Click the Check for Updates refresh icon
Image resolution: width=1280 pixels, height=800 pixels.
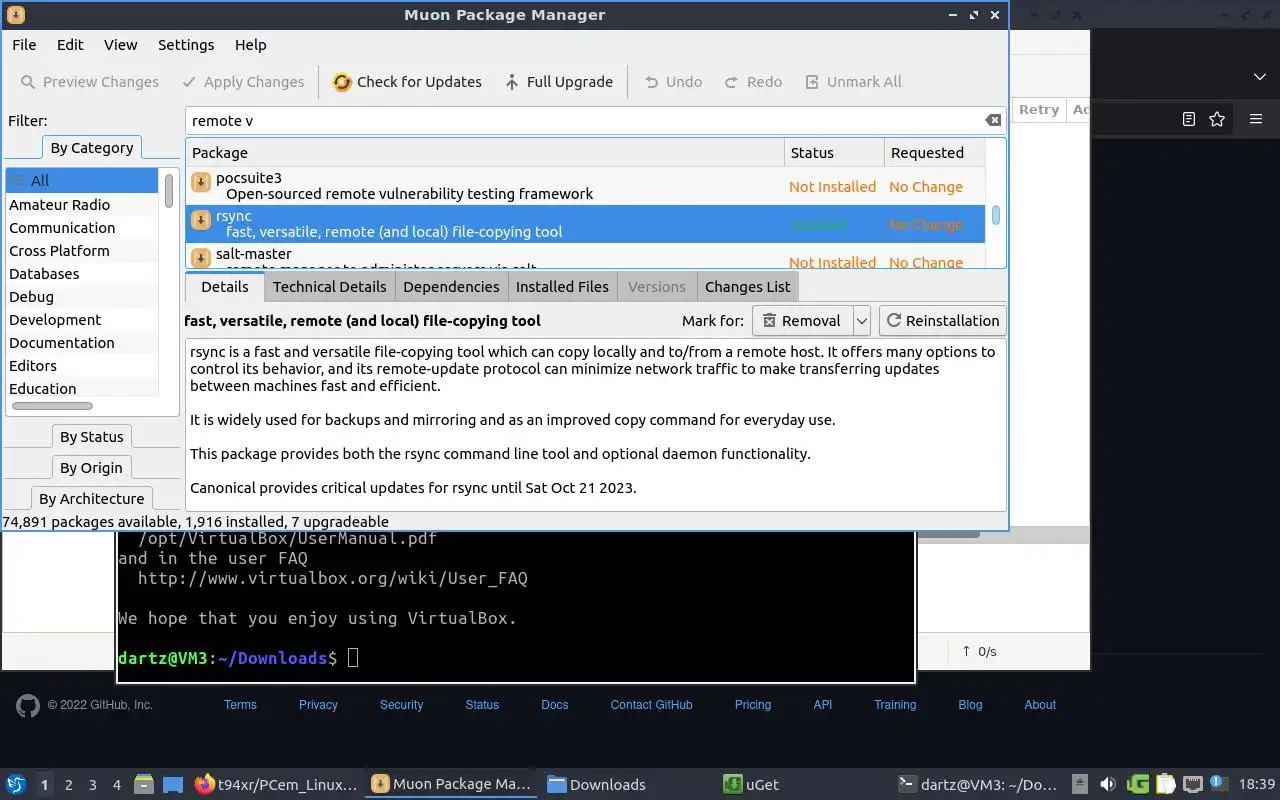[x=342, y=82]
